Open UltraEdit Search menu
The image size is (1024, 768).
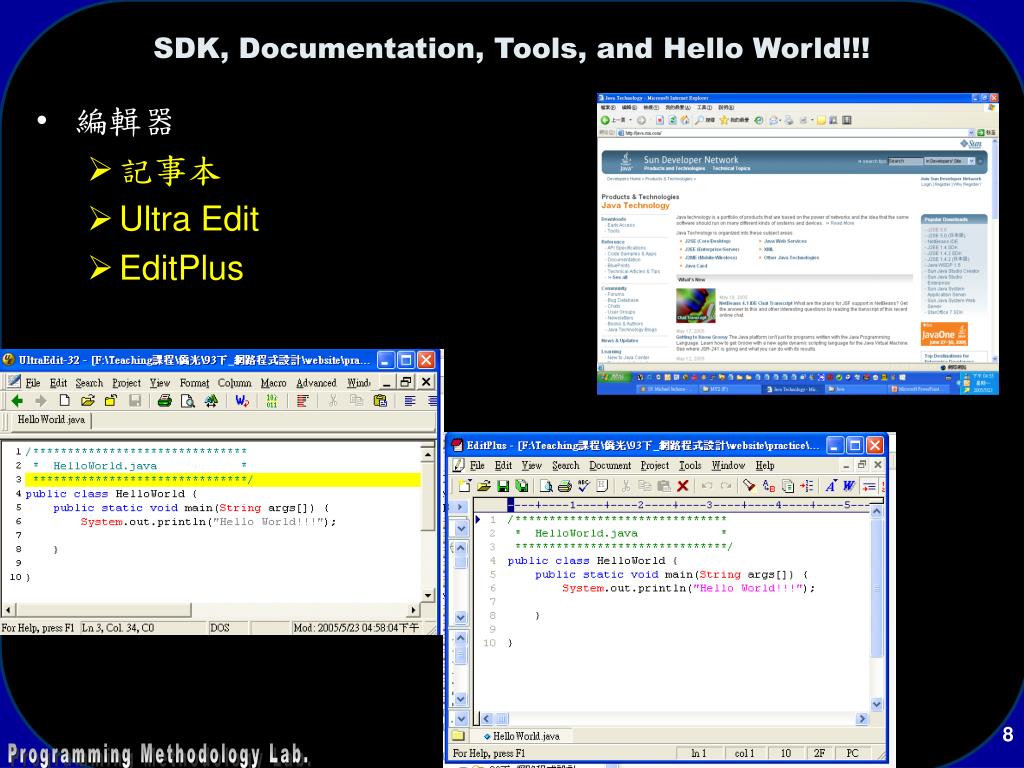tap(89, 383)
